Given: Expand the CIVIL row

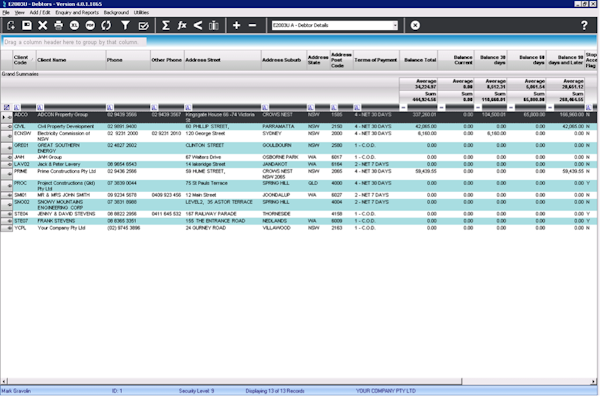Looking at the screenshot, I should [9, 127].
